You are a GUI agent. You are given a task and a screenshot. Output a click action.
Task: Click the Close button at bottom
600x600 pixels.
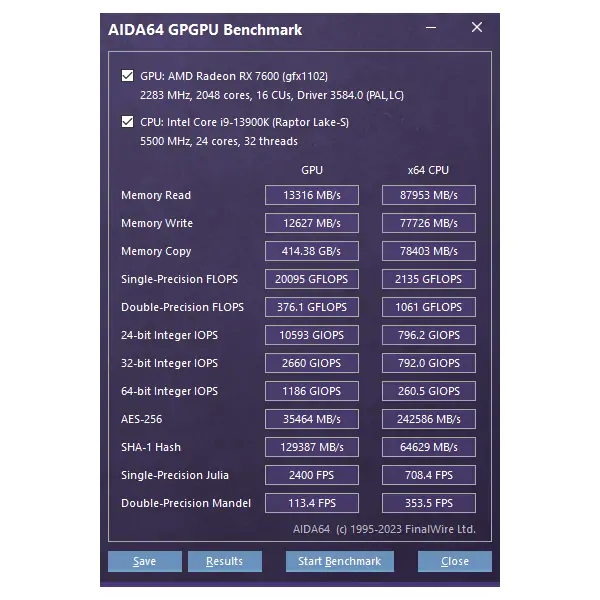coord(455,561)
